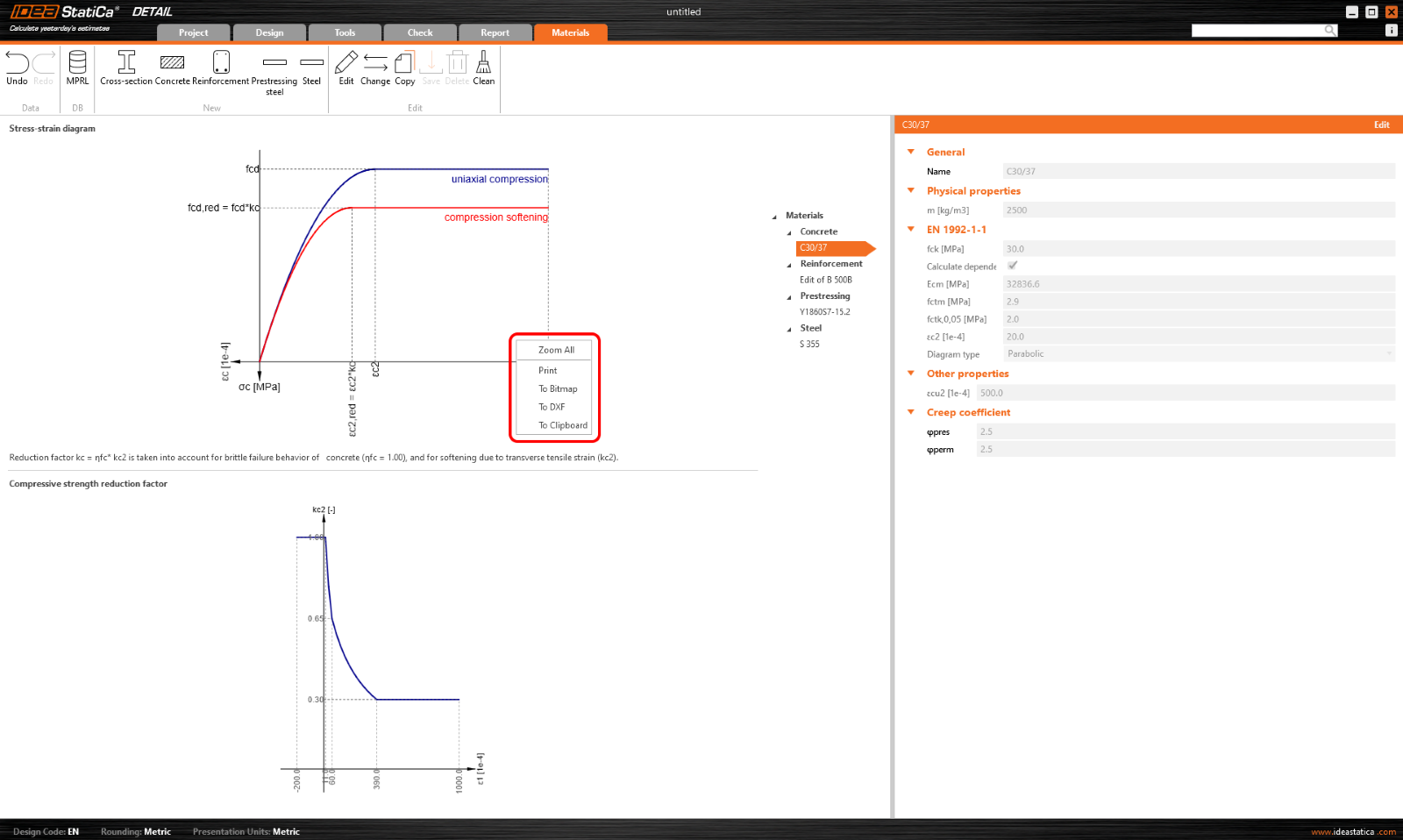Toggle the Calculate dependent values checkbox

(1013, 266)
